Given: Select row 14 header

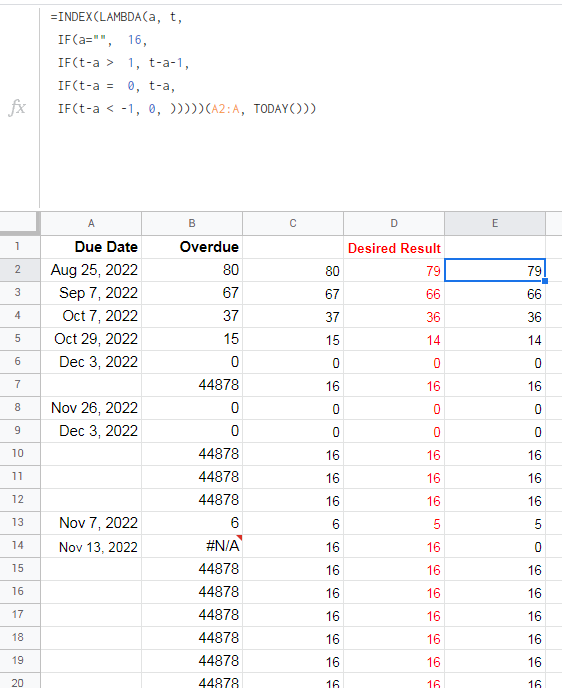Looking at the screenshot, I should tap(18, 545).
